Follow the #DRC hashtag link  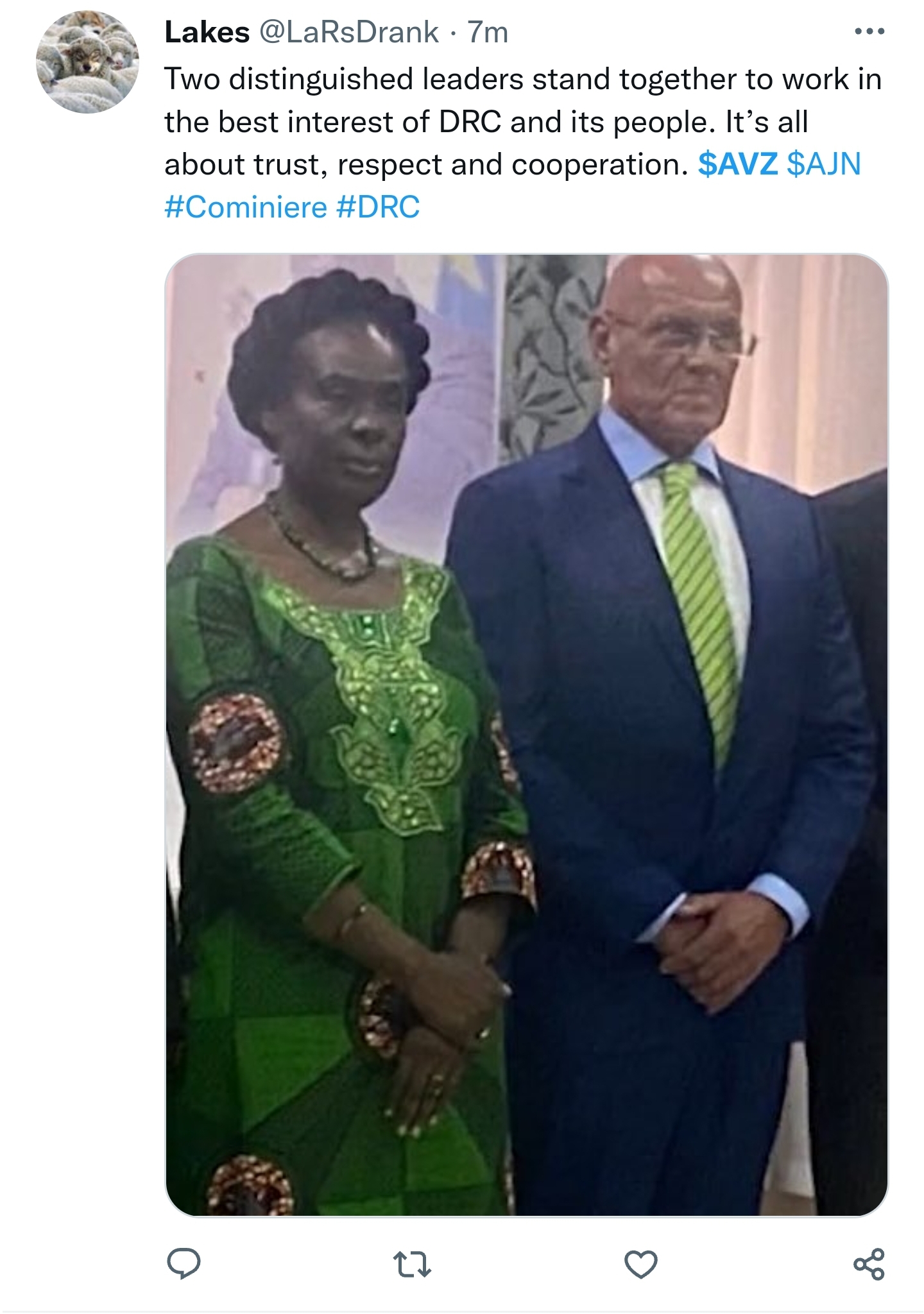377,207
